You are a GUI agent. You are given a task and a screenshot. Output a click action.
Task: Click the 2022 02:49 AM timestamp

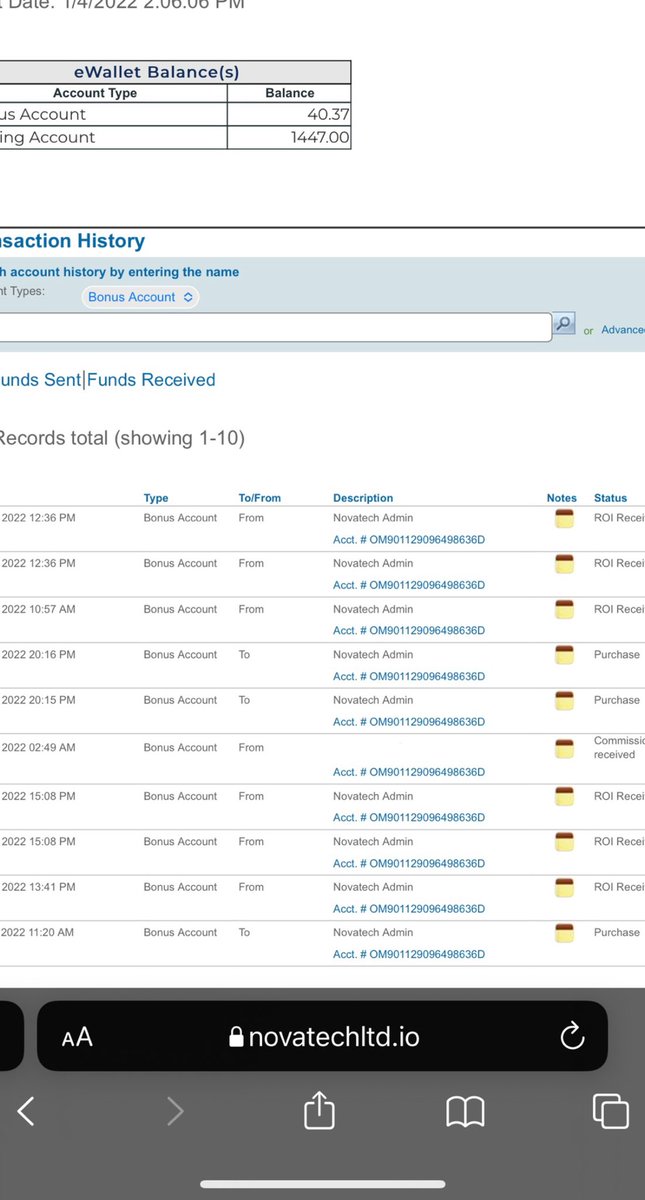[x=38, y=748]
